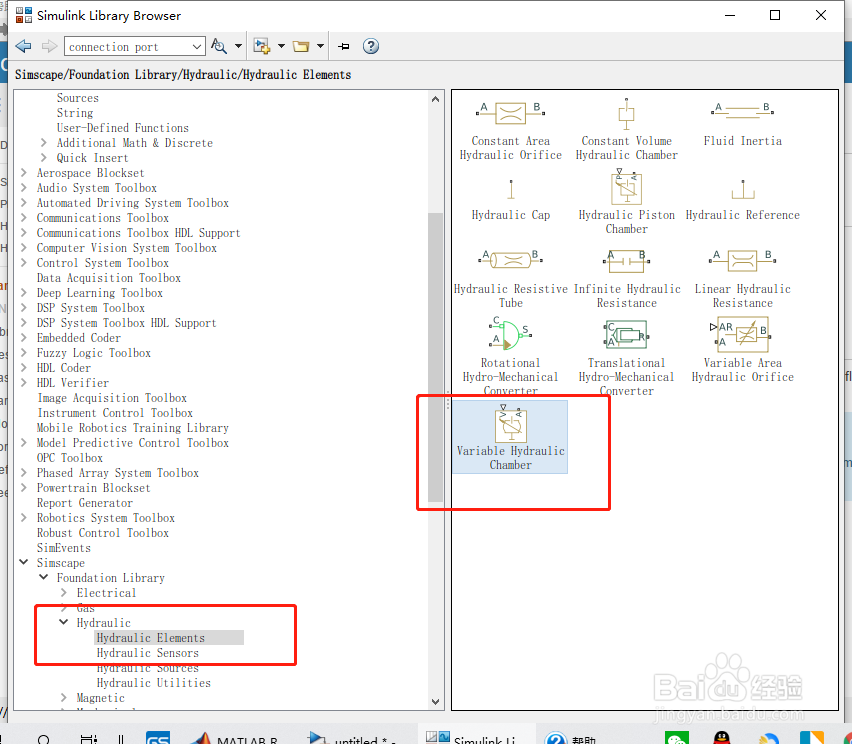Select Hydraulic Sensors in the tree

click(x=147, y=653)
